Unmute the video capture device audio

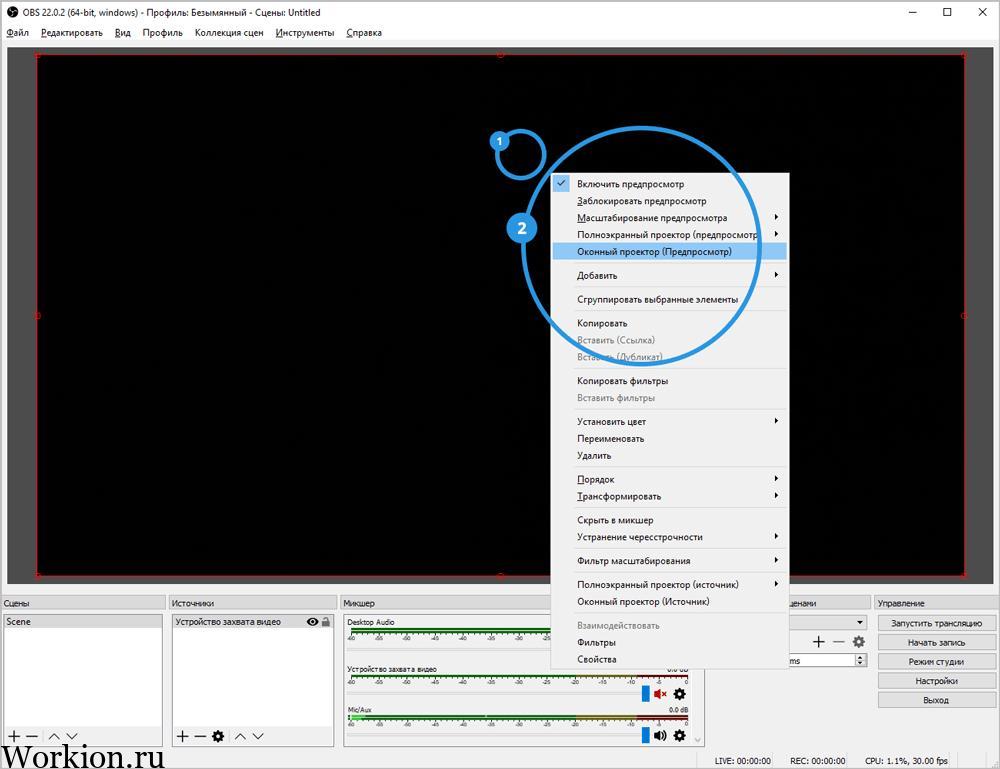[660, 694]
